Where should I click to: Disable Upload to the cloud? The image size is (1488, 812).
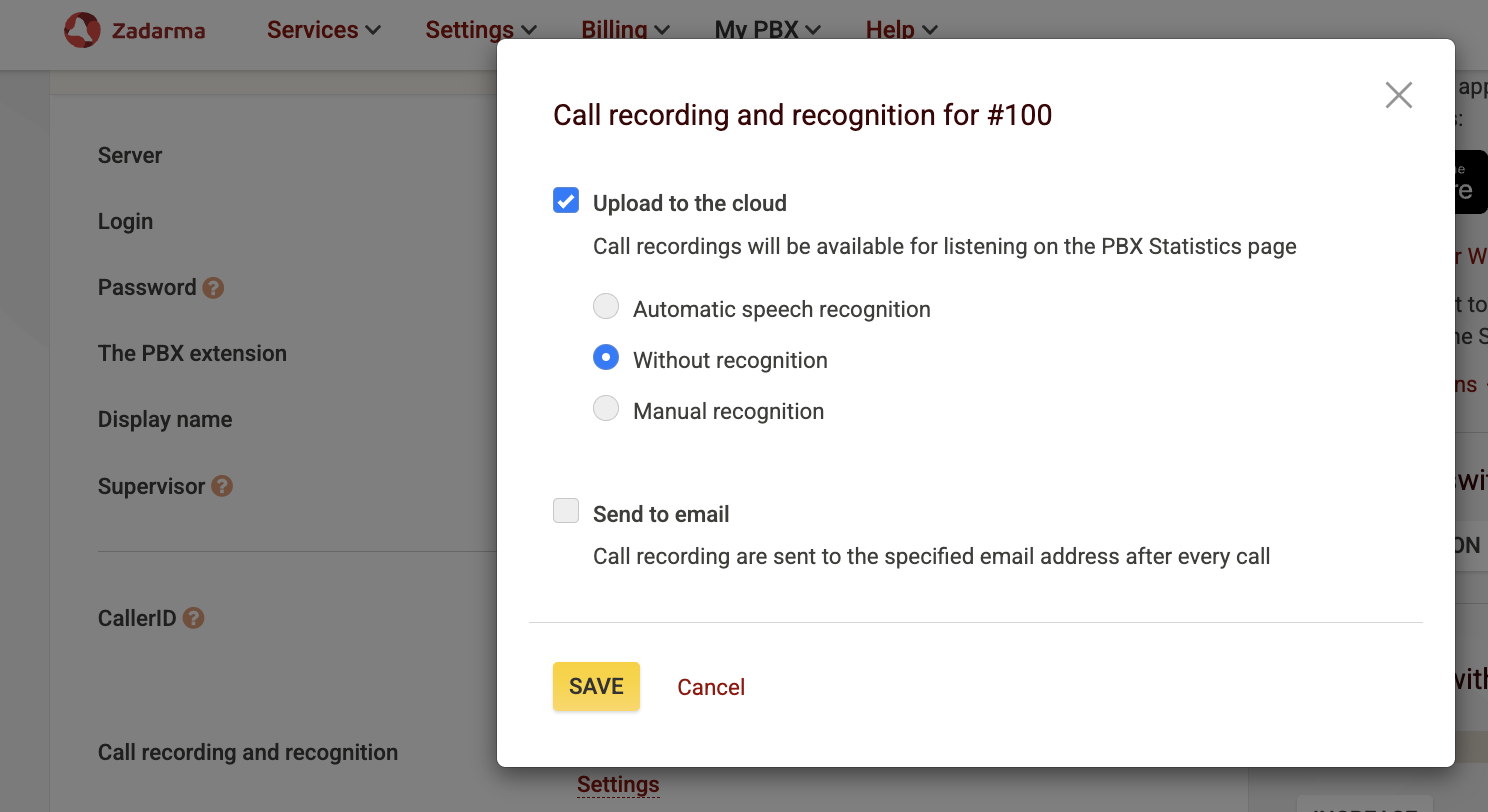pyautogui.click(x=566, y=200)
